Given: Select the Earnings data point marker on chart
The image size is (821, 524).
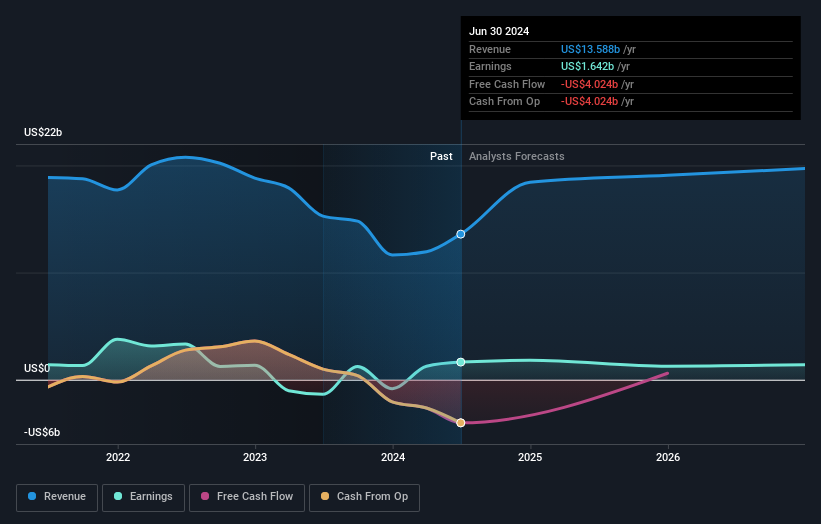Looking at the screenshot, I should click(461, 362).
